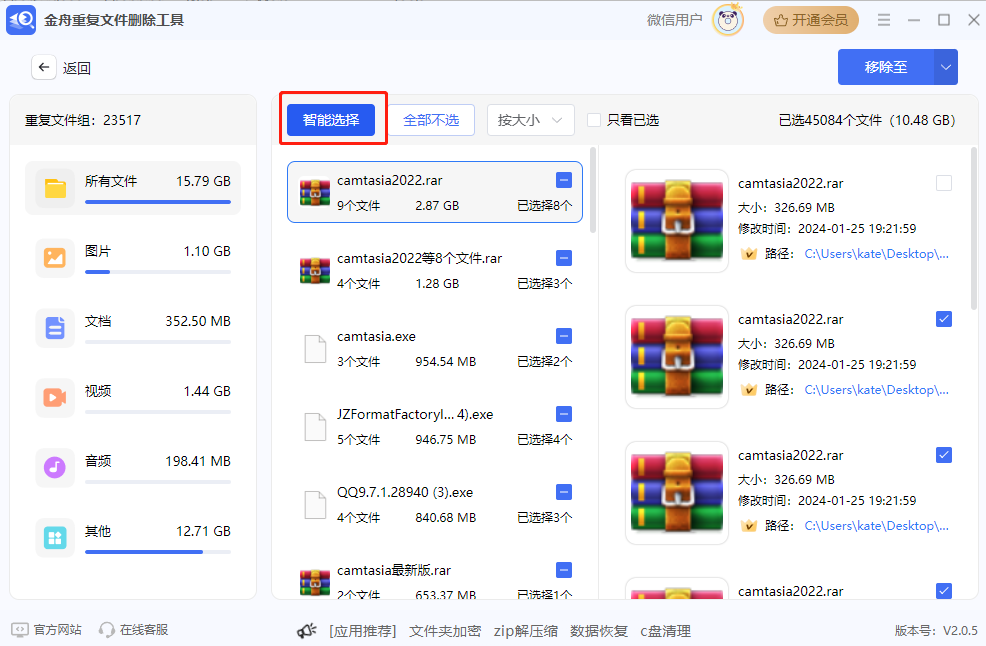This screenshot has width=986, height=646.
Task: Click the 其他 size progress bar
Action: (x=158, y=552)
